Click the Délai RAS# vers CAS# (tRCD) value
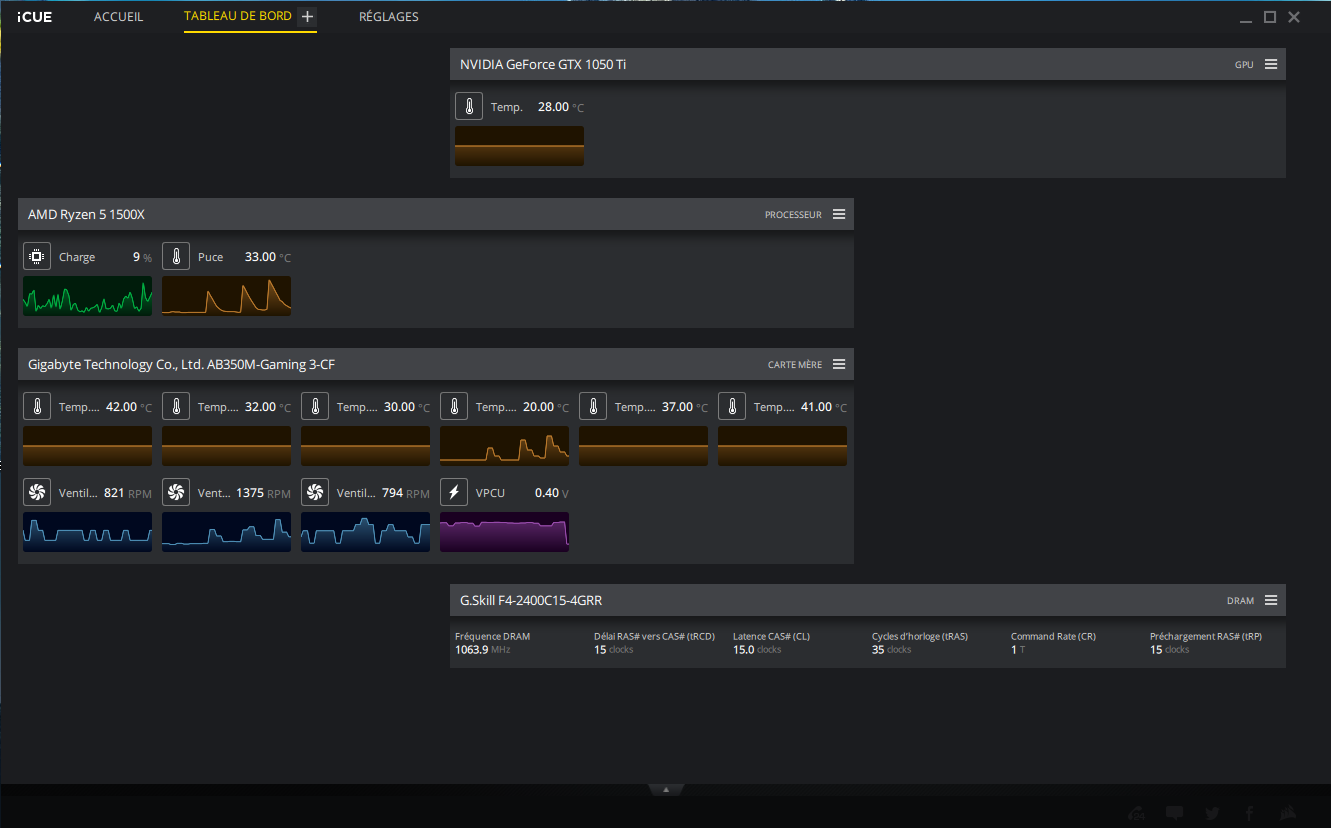This screenshot has width=1331, height=828. [x=613, y=650]
